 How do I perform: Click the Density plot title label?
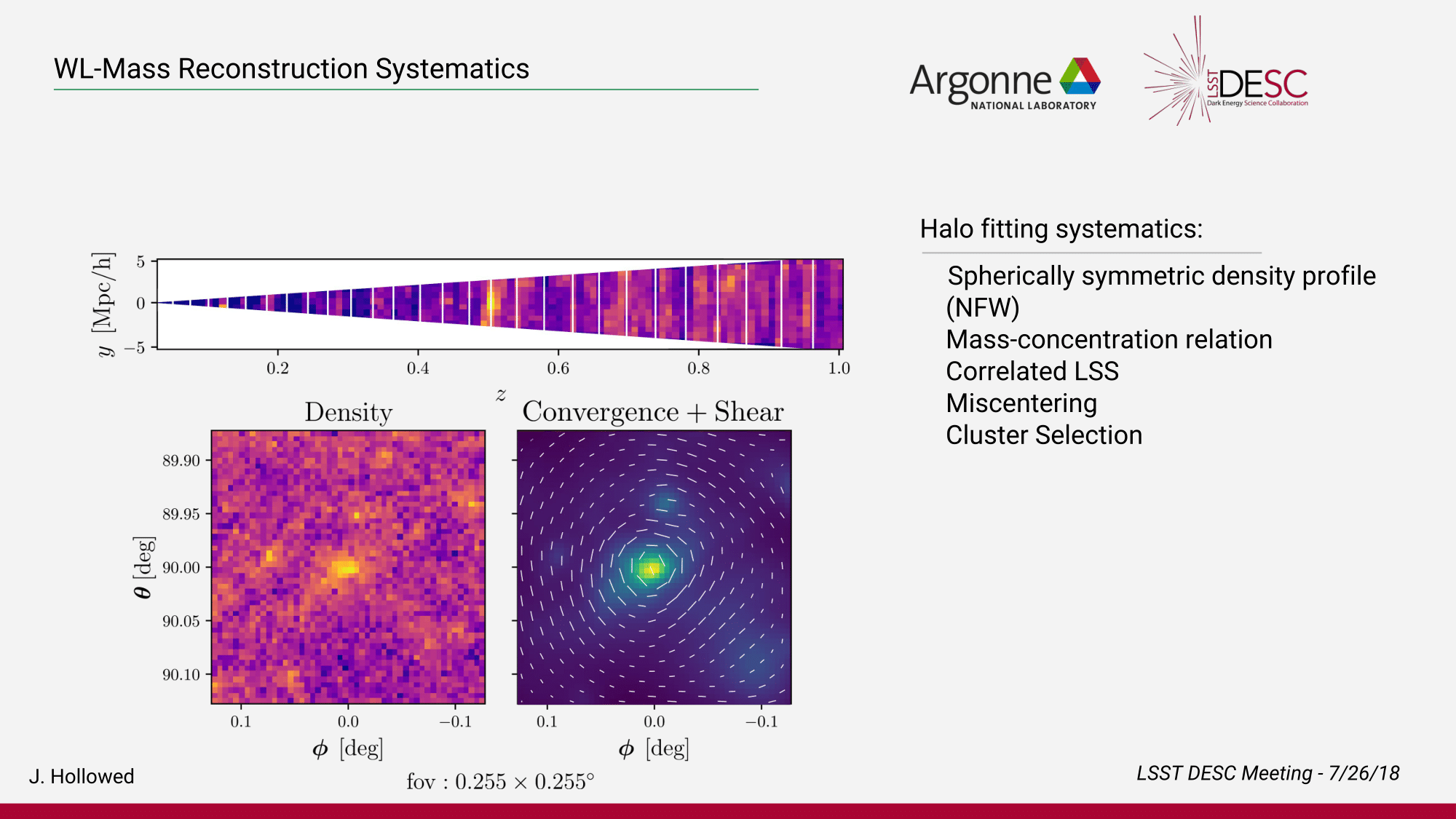click(348, 412)
